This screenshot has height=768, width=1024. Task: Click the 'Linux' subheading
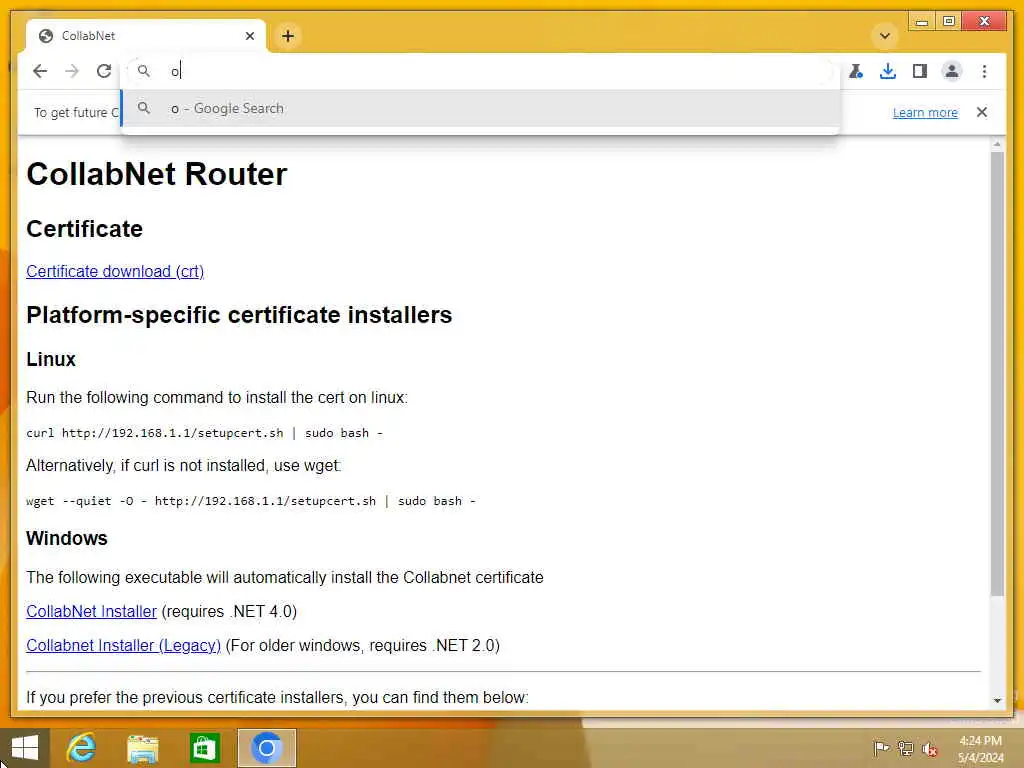pyautogui.click(x=51, y=359)
